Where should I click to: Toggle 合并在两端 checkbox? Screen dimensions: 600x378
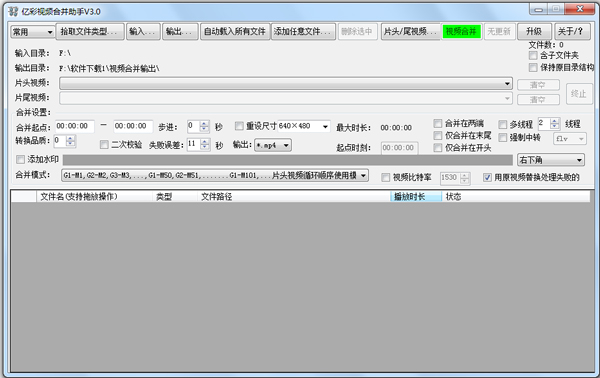pyautogui.click(x=438, y=124)
